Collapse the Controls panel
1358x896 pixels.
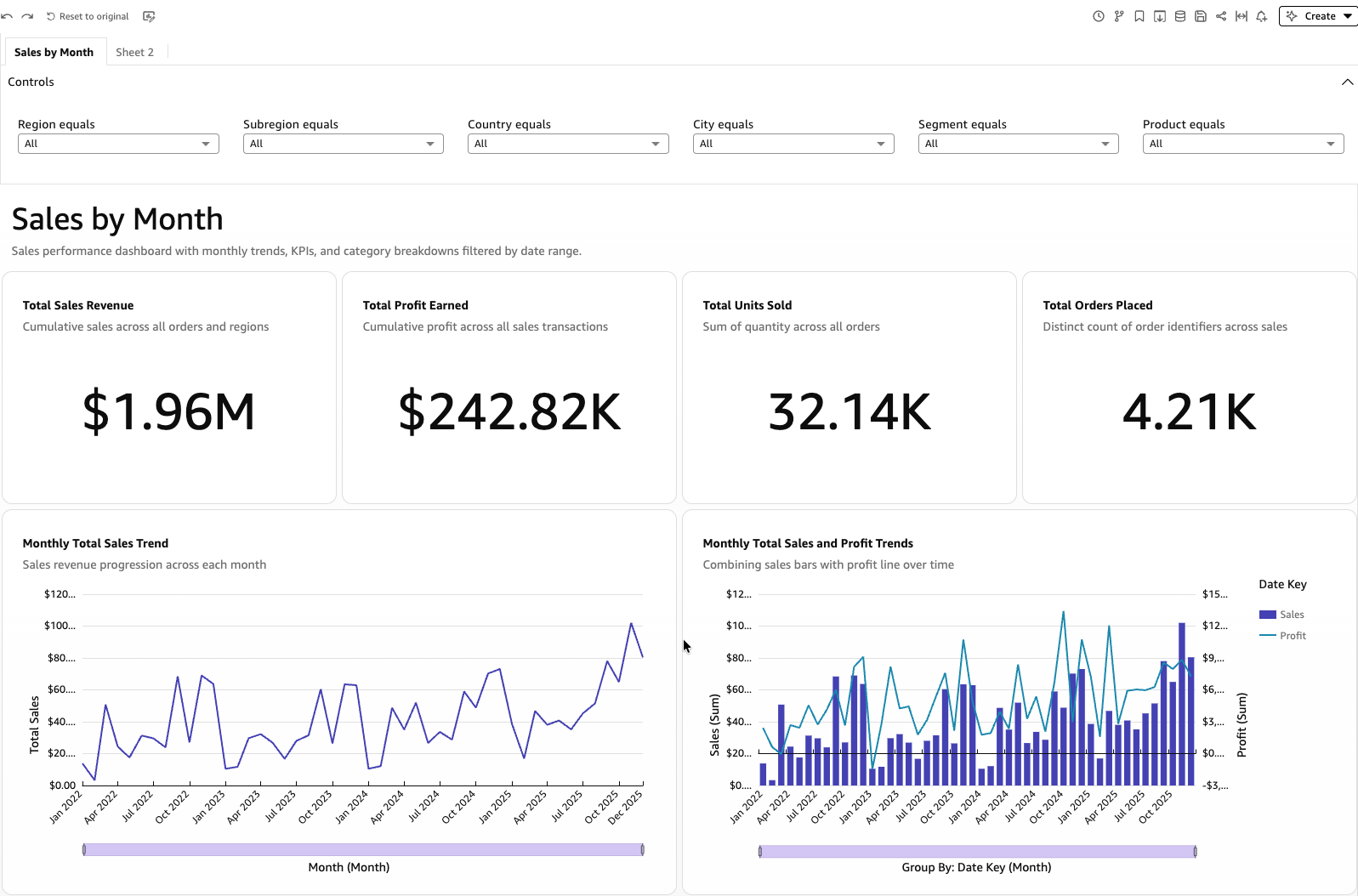point(1347,82)
